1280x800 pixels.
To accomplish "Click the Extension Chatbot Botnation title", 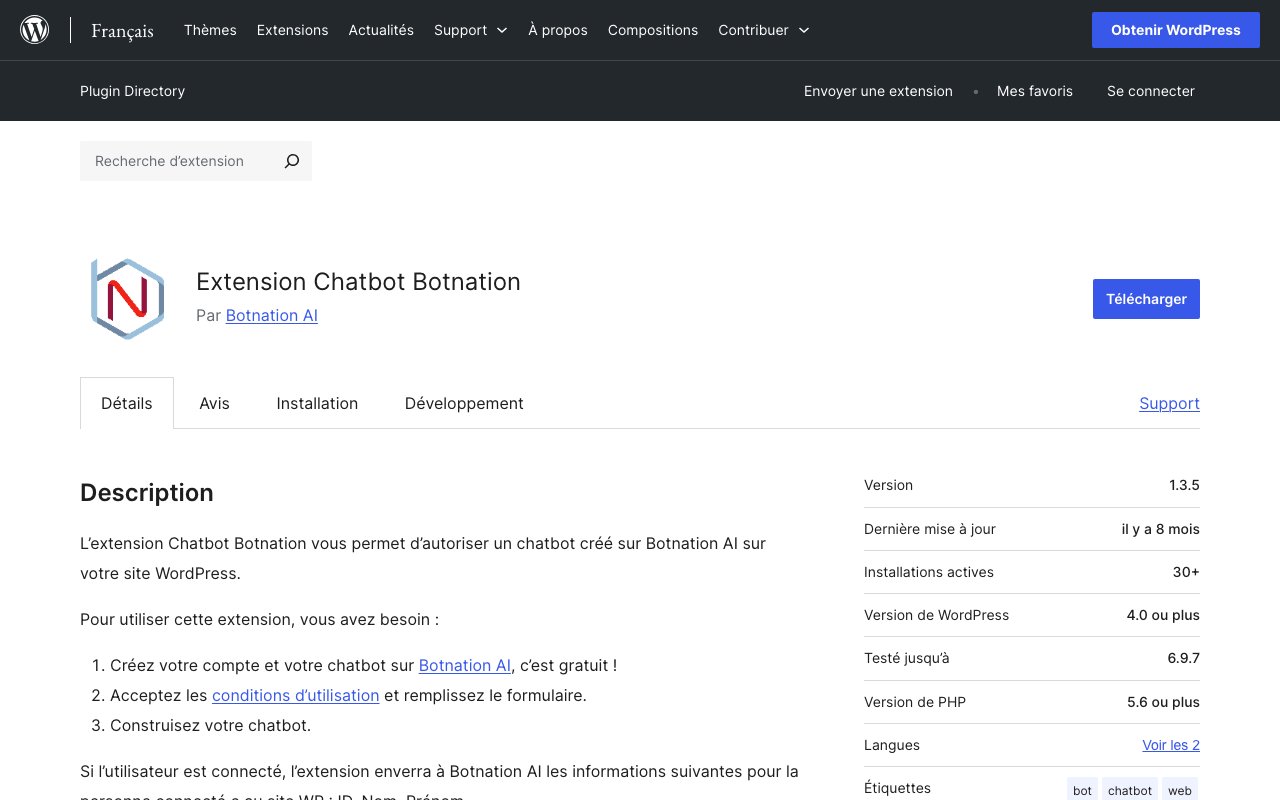I will [358, 282].
